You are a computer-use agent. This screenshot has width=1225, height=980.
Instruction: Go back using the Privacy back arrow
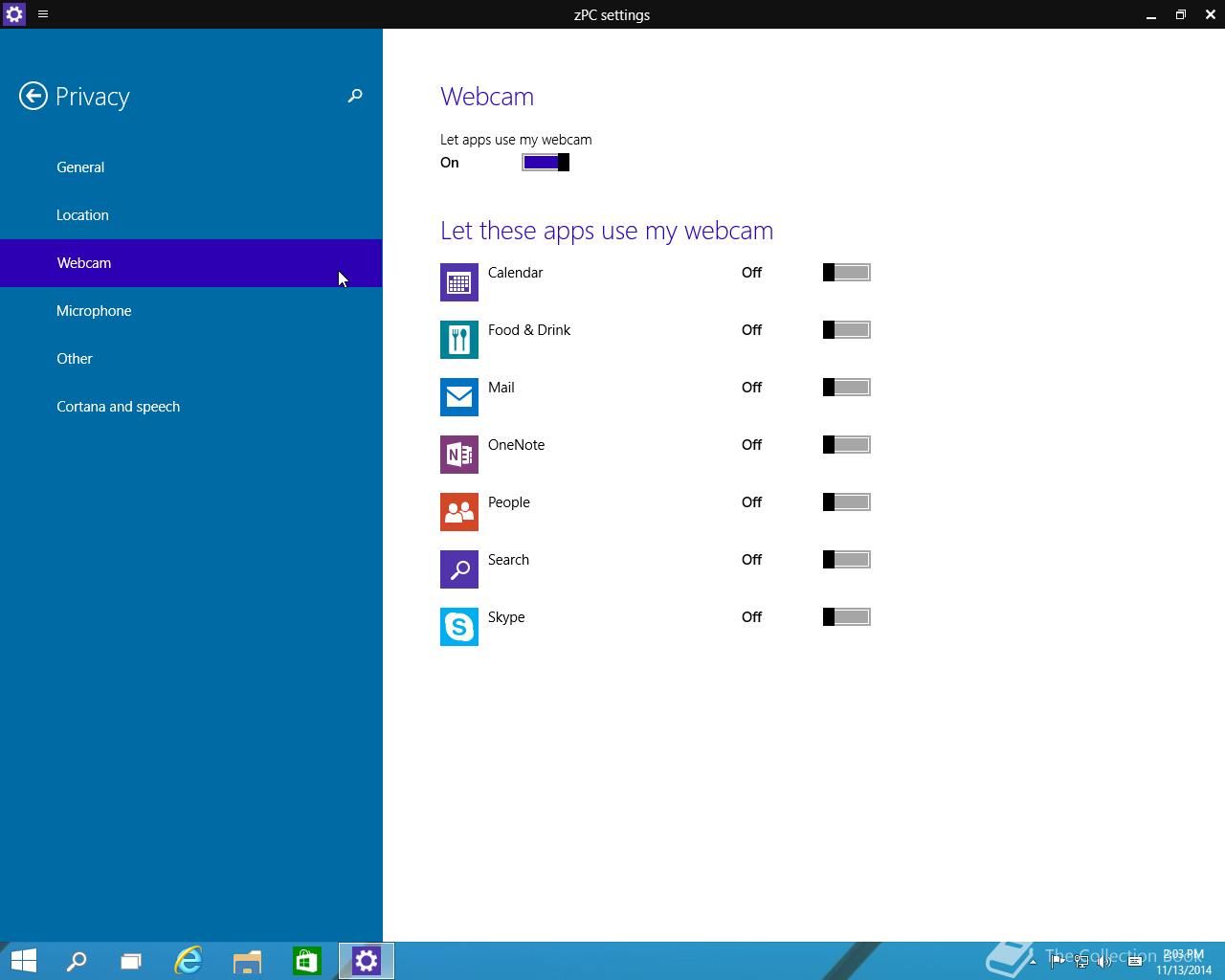tap(33, 96)
